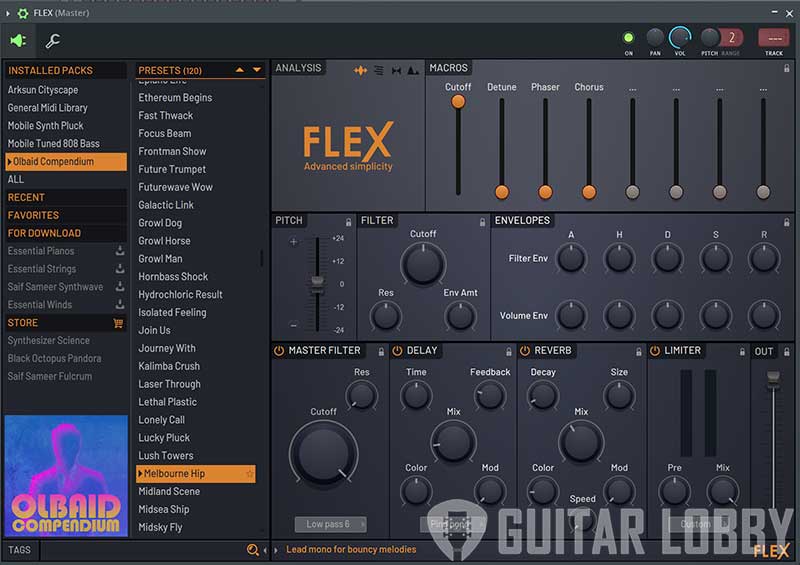This screenshot has width=800, height=565.
Task: Expand the hint bar arrow
Action: coord(276,550)
